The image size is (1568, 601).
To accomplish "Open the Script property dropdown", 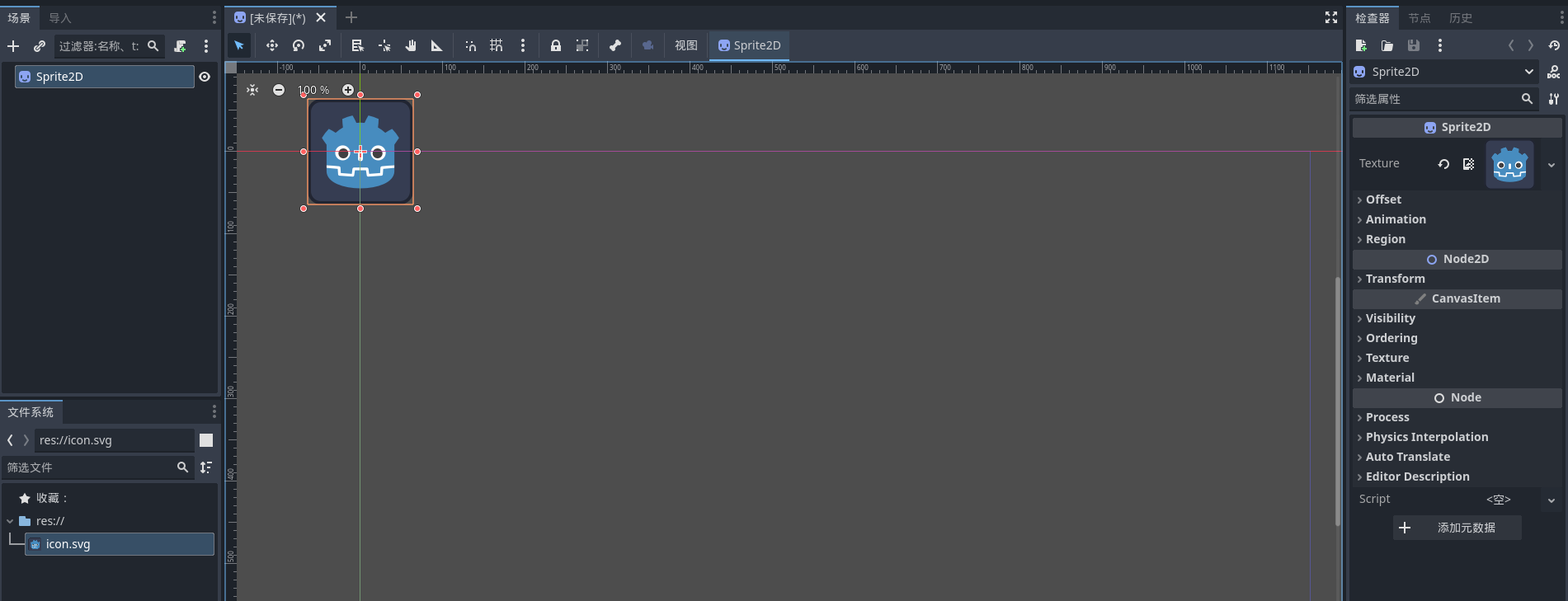I will (x=1552, y=500).
